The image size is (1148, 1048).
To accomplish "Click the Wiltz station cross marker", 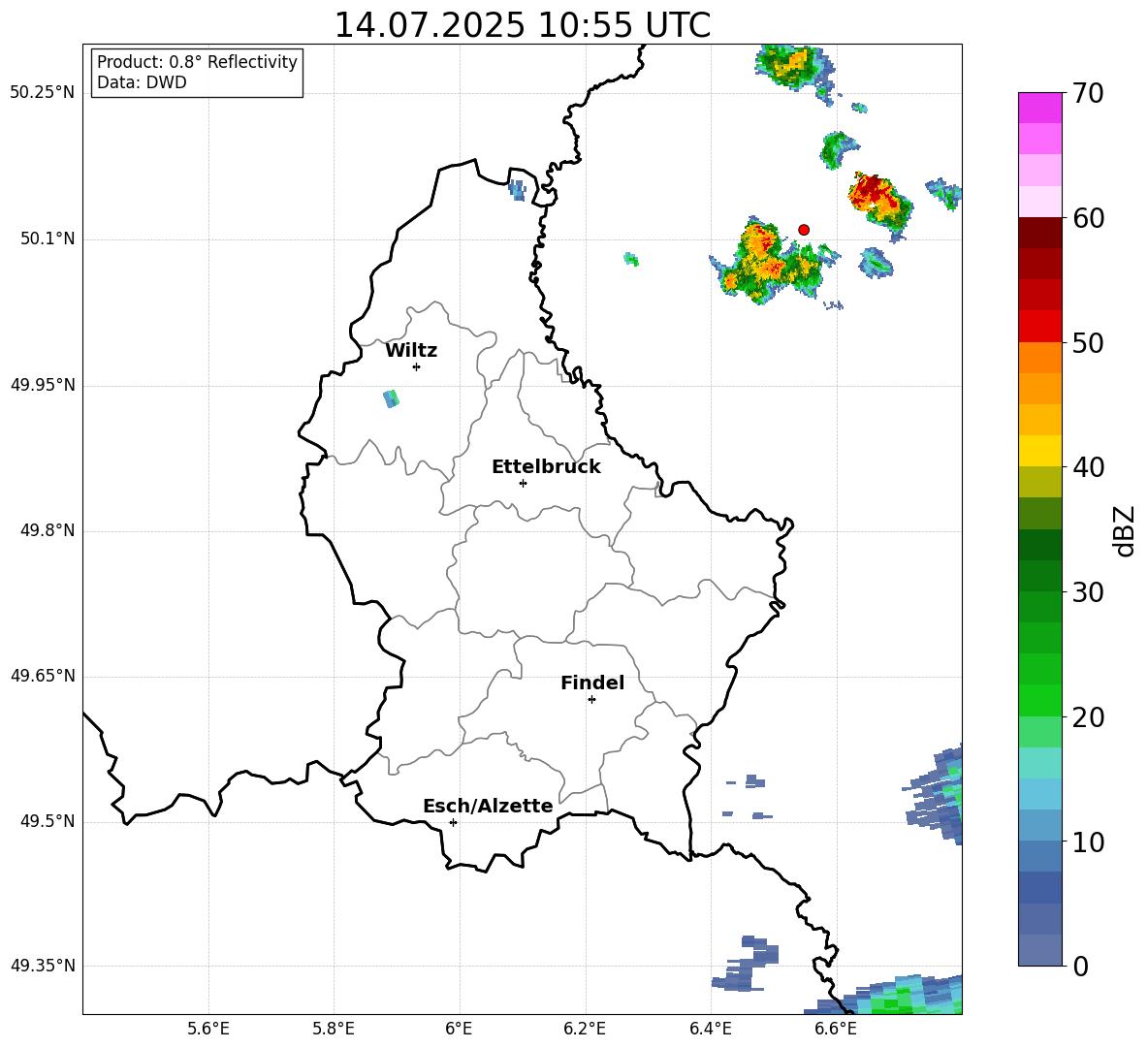I will pos(417,366).
